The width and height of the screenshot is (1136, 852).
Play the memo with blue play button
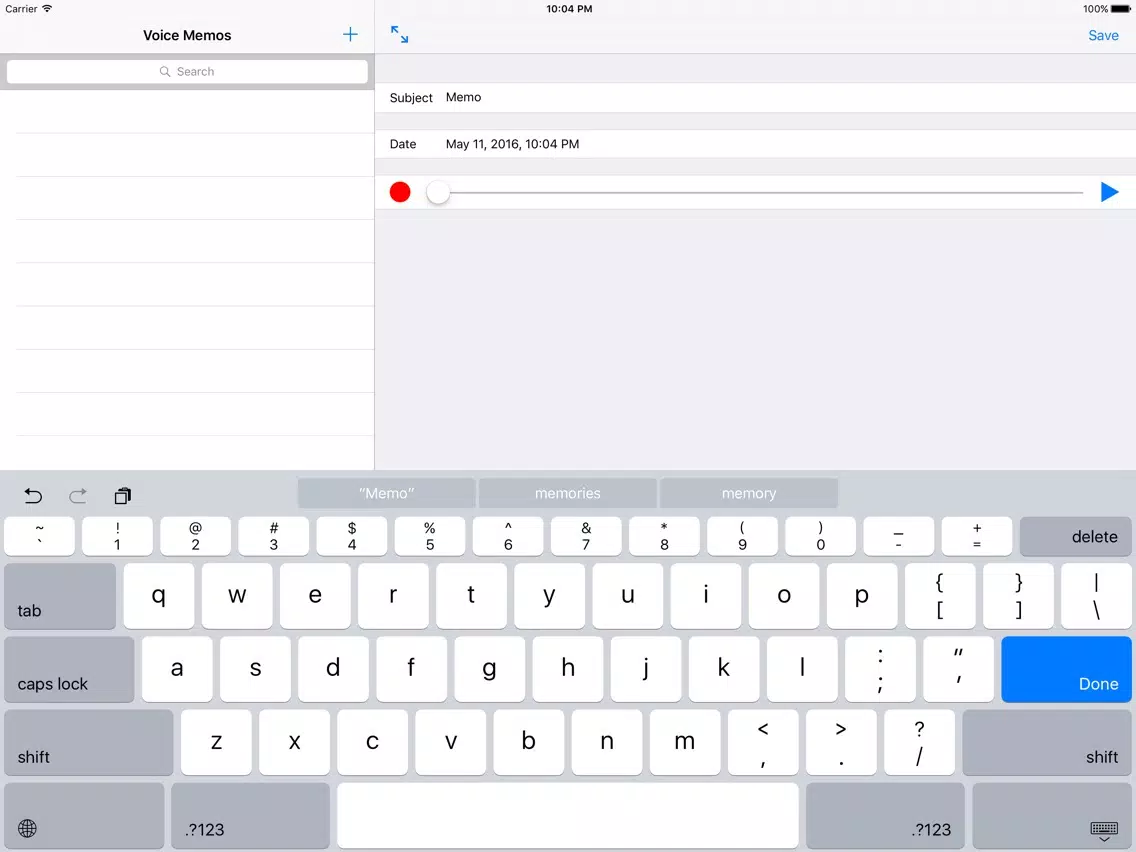(1109, 192)
